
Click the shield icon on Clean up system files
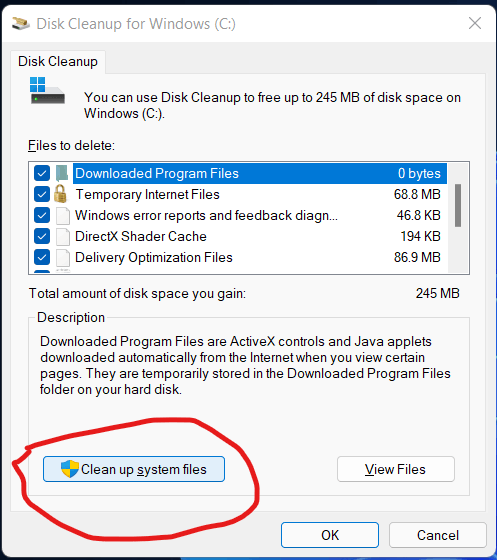[70, 469]
